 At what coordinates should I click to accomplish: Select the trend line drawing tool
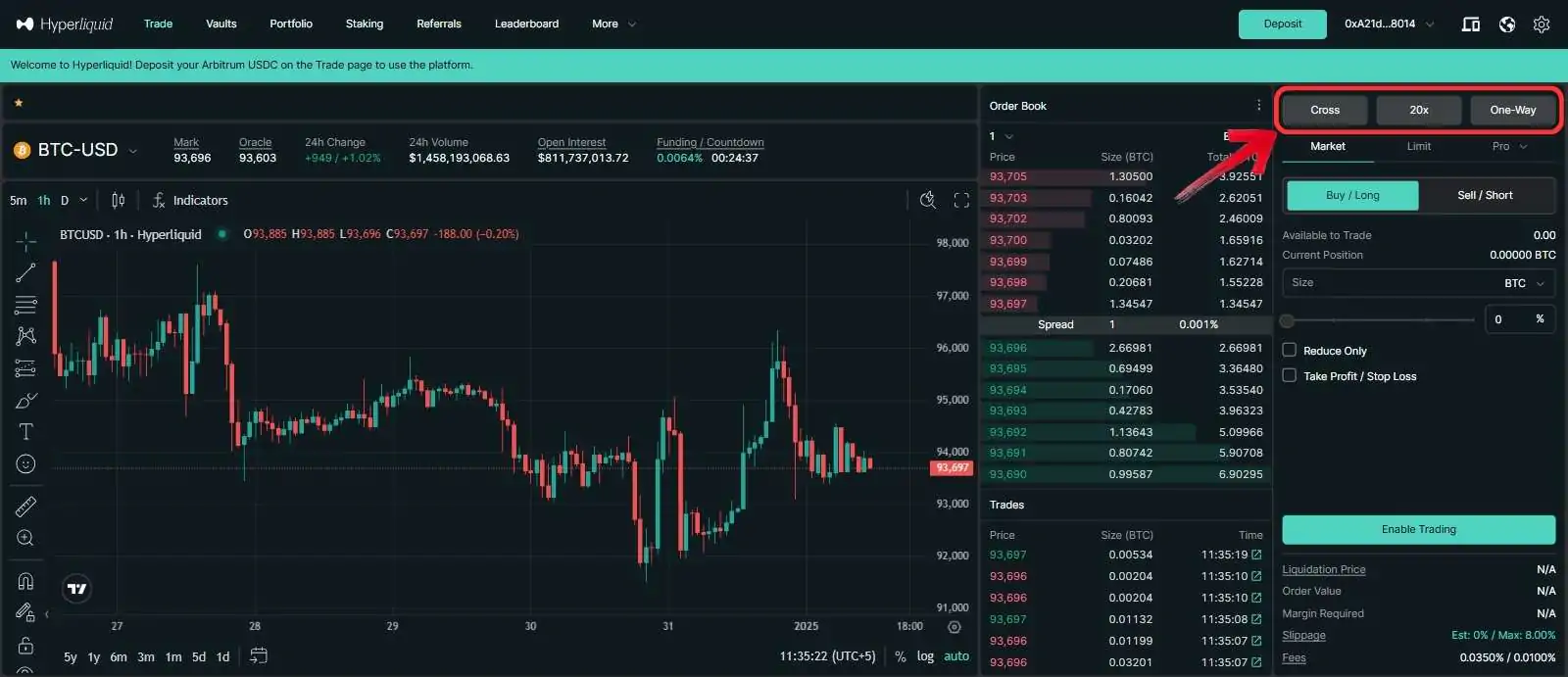(x=26, y=272)
